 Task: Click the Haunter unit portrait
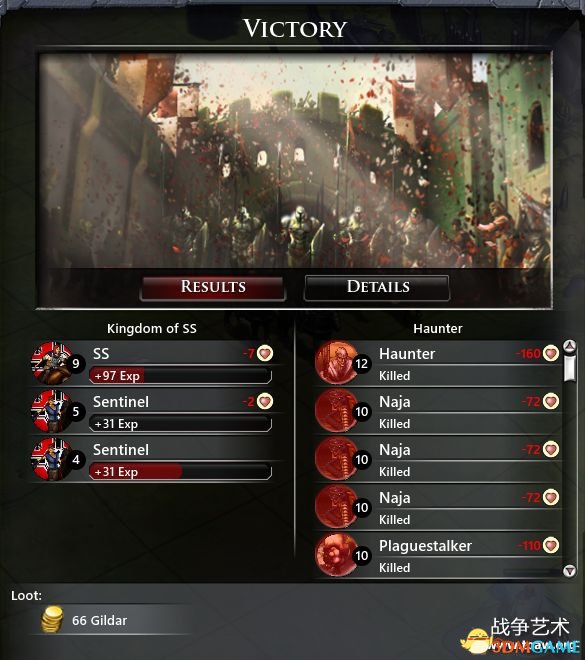[x=336, y=363]
